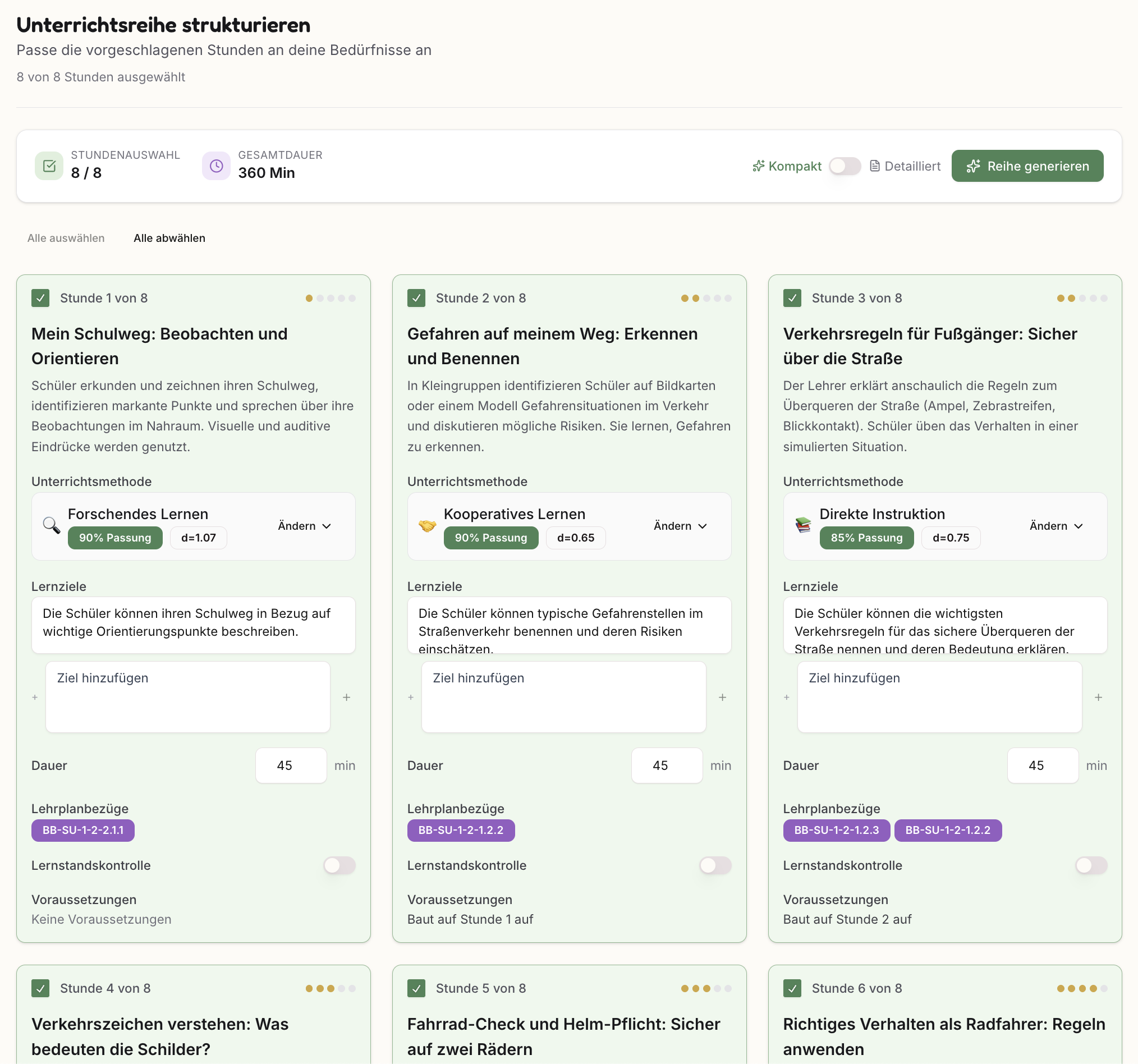Viewport: 1138px width, 1064px height.
Task: Open the Ändern dropdown for Kooperatives Lernen
Action: [x=680, y=526]
